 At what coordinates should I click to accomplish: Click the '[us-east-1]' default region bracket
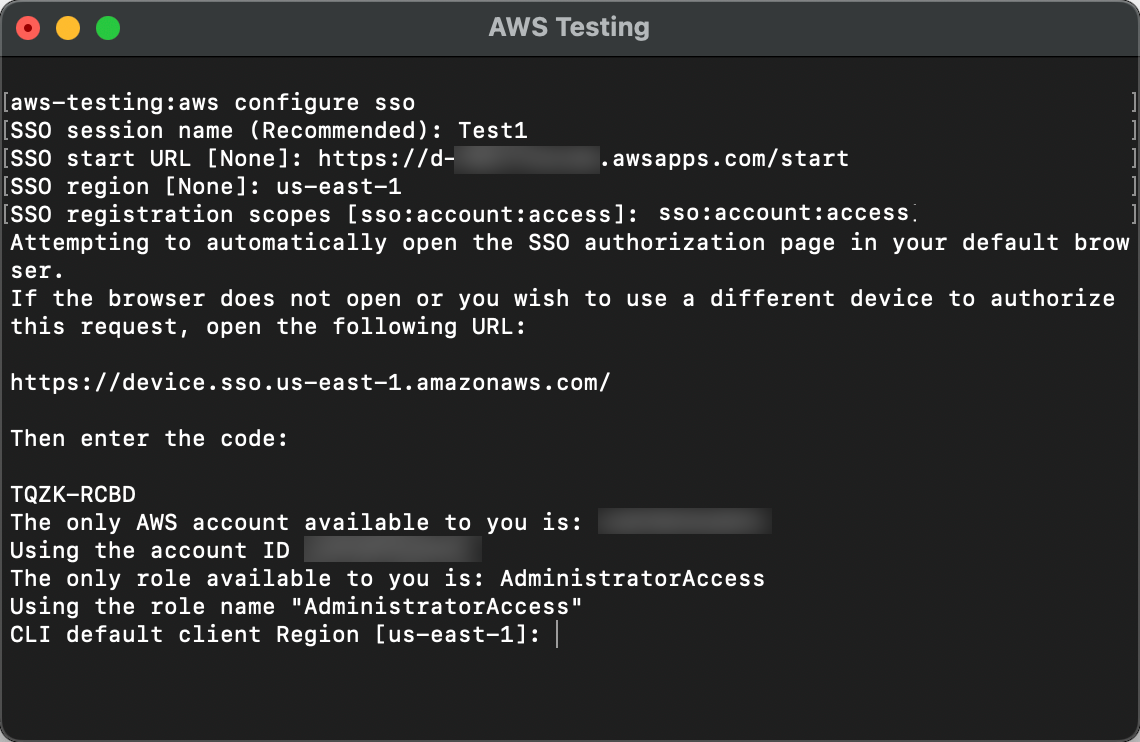click(x=451, y=634)
